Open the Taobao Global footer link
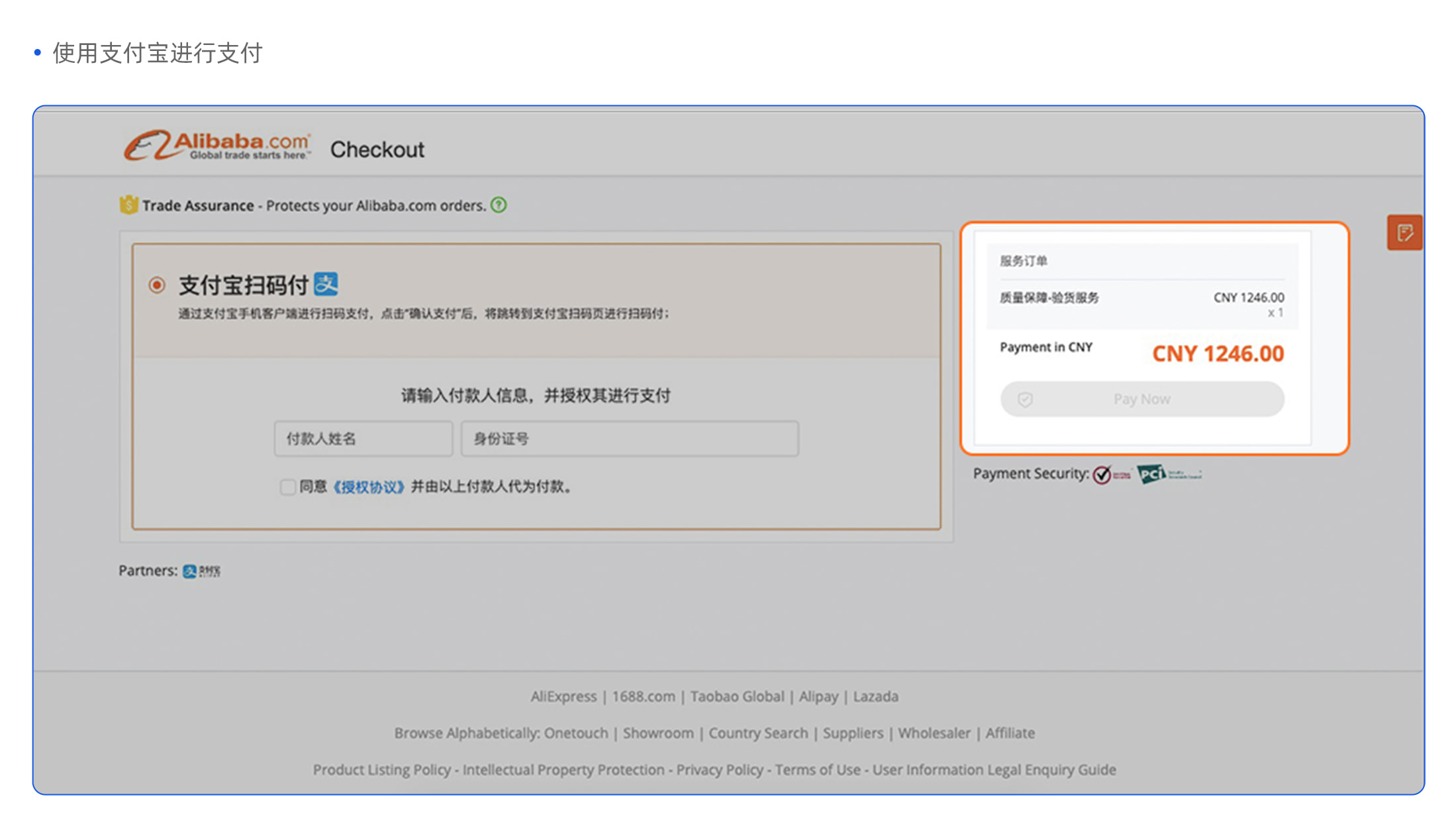The image size is (1456, 830). (737, 696)
